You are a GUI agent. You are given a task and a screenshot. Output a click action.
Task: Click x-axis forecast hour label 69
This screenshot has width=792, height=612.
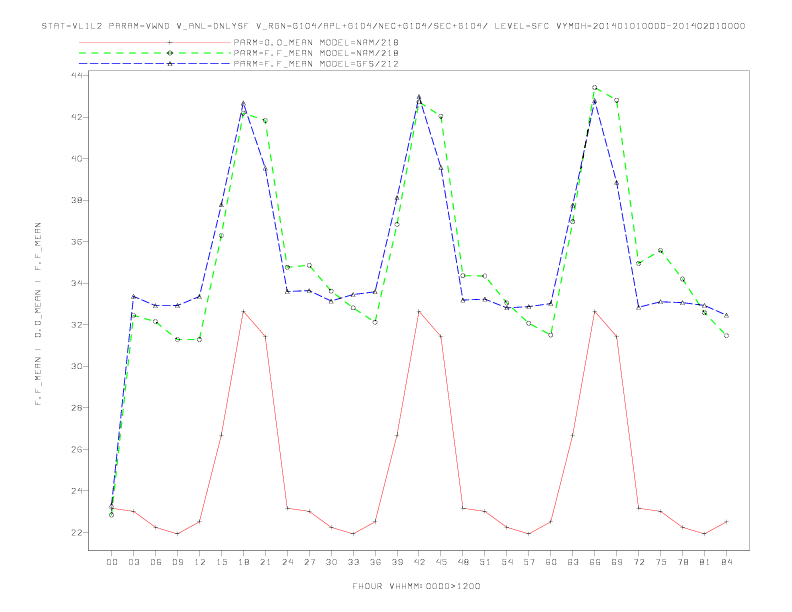coord(617,562)
